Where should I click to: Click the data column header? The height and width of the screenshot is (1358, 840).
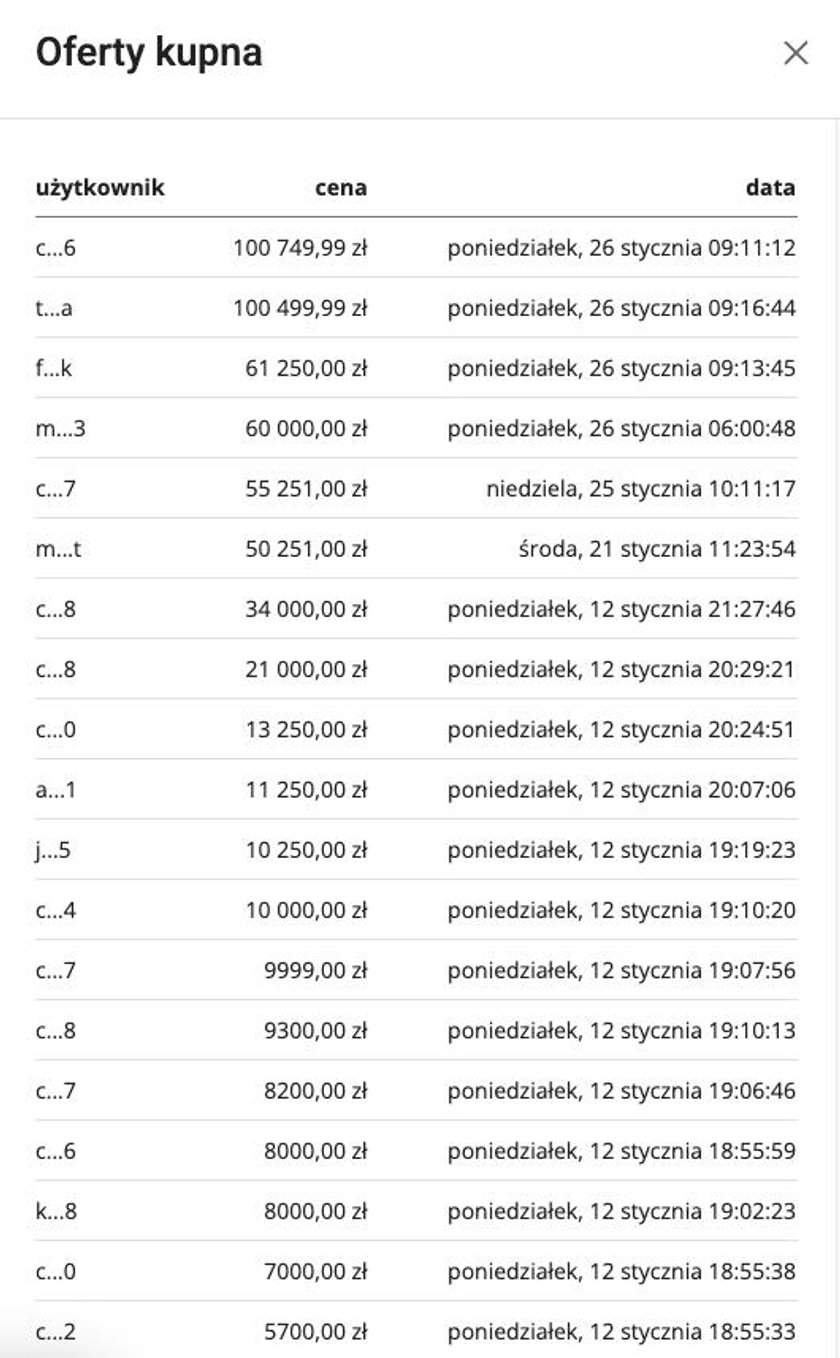(770, 187)
